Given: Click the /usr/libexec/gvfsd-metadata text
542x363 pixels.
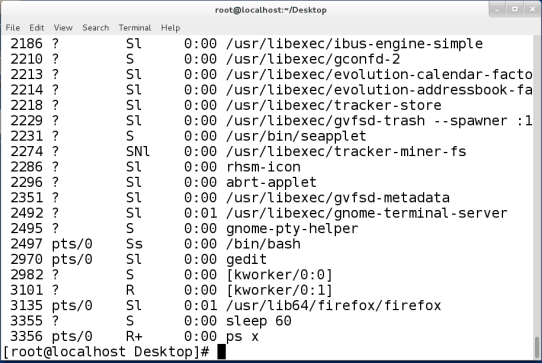Looking at the screenshot, I should (x=338, y=198).
